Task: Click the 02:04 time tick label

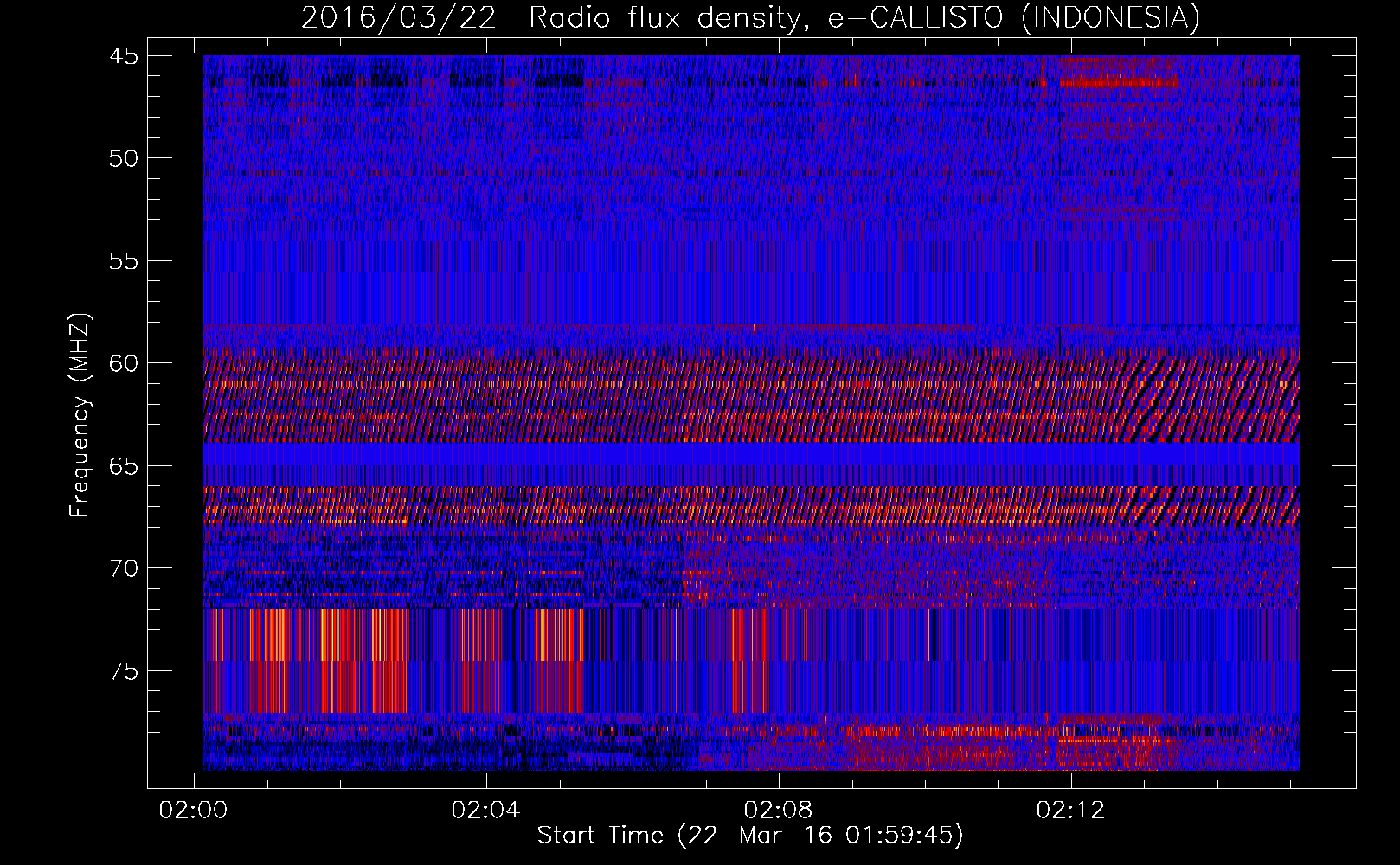Action: tap(485, 810)
